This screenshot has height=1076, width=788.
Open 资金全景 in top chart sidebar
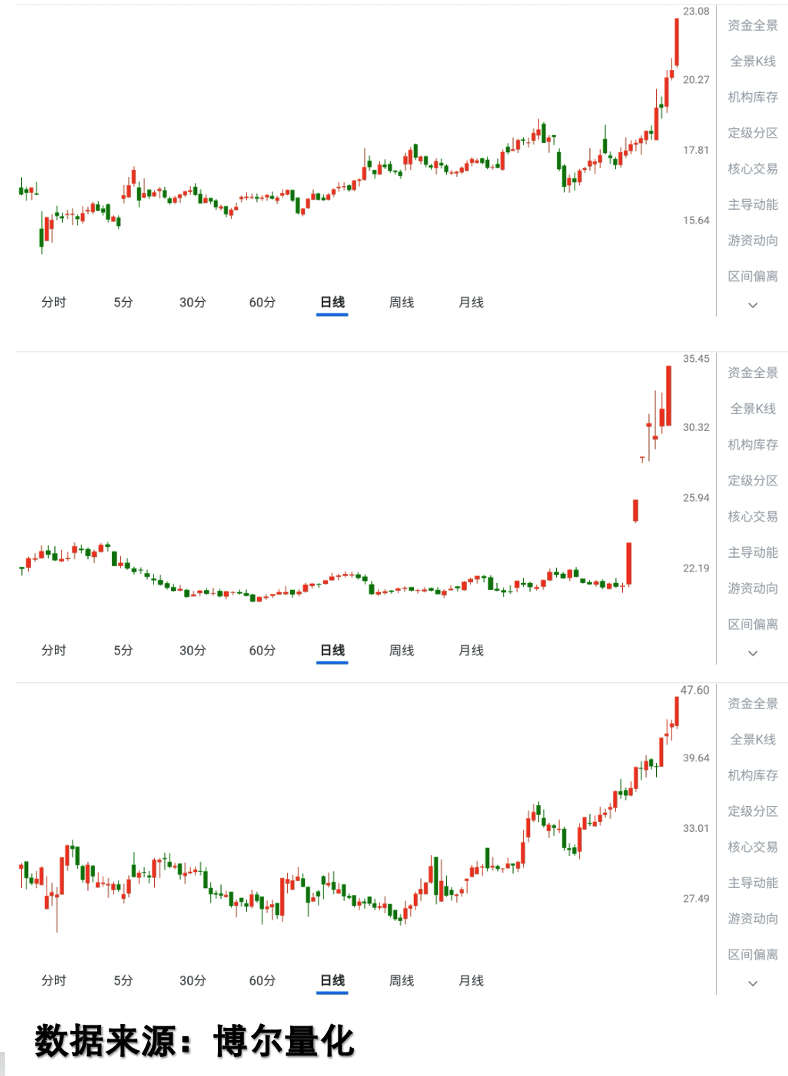point(753,25)
